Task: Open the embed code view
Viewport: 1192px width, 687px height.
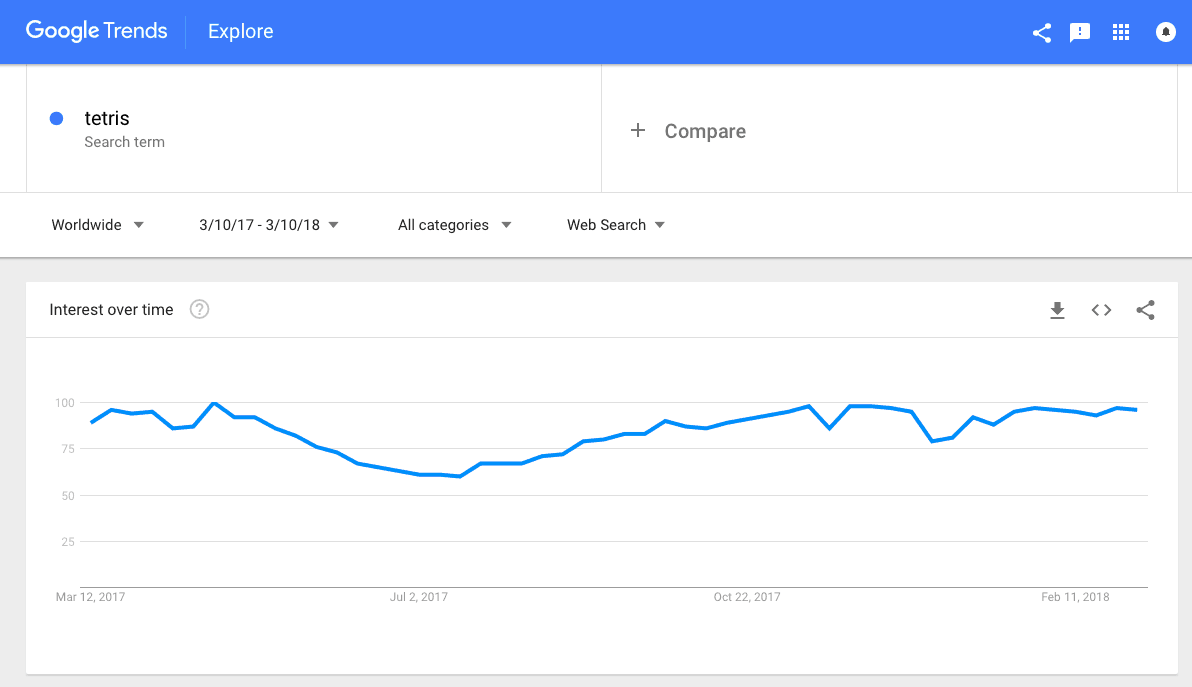Action: [x=1101, y=310]
